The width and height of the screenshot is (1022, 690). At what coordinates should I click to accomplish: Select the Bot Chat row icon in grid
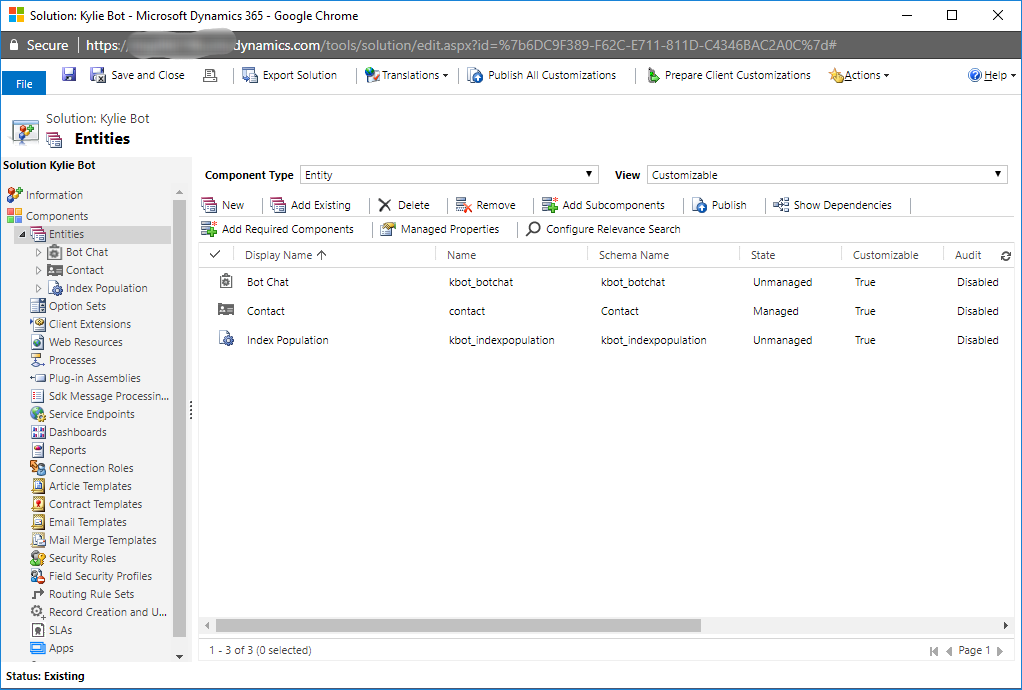pyautogui.click(x=226, y=281)
